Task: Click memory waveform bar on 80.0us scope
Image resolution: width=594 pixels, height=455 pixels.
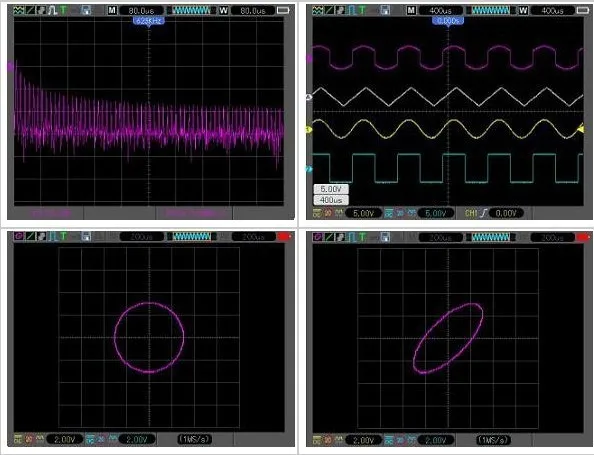Action: 192,11
